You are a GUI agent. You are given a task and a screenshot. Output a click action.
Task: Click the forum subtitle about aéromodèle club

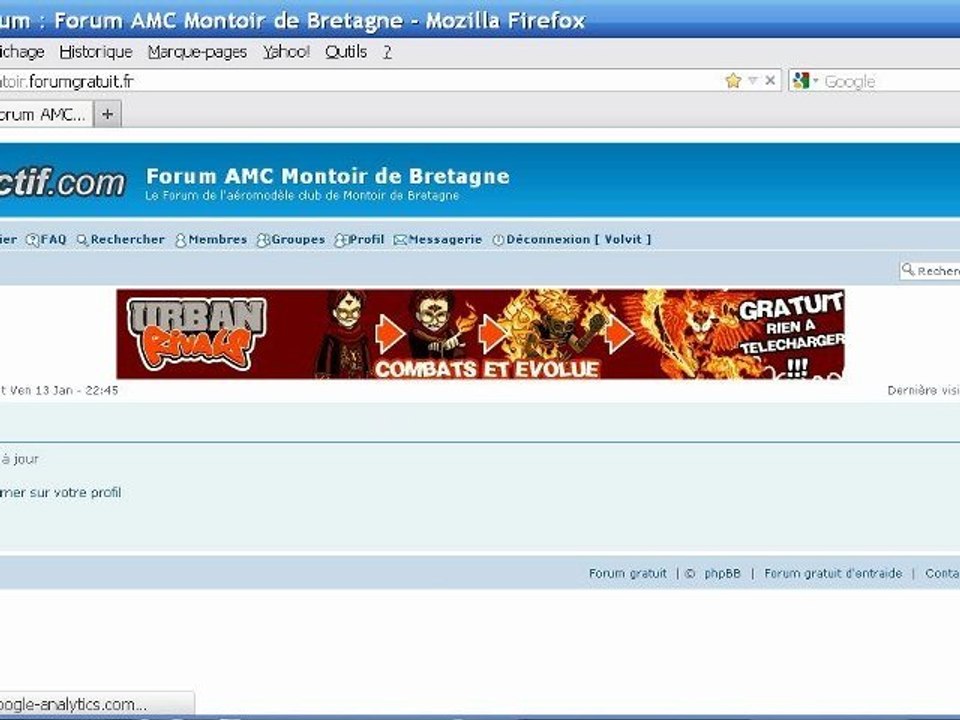tap(302, 196)
